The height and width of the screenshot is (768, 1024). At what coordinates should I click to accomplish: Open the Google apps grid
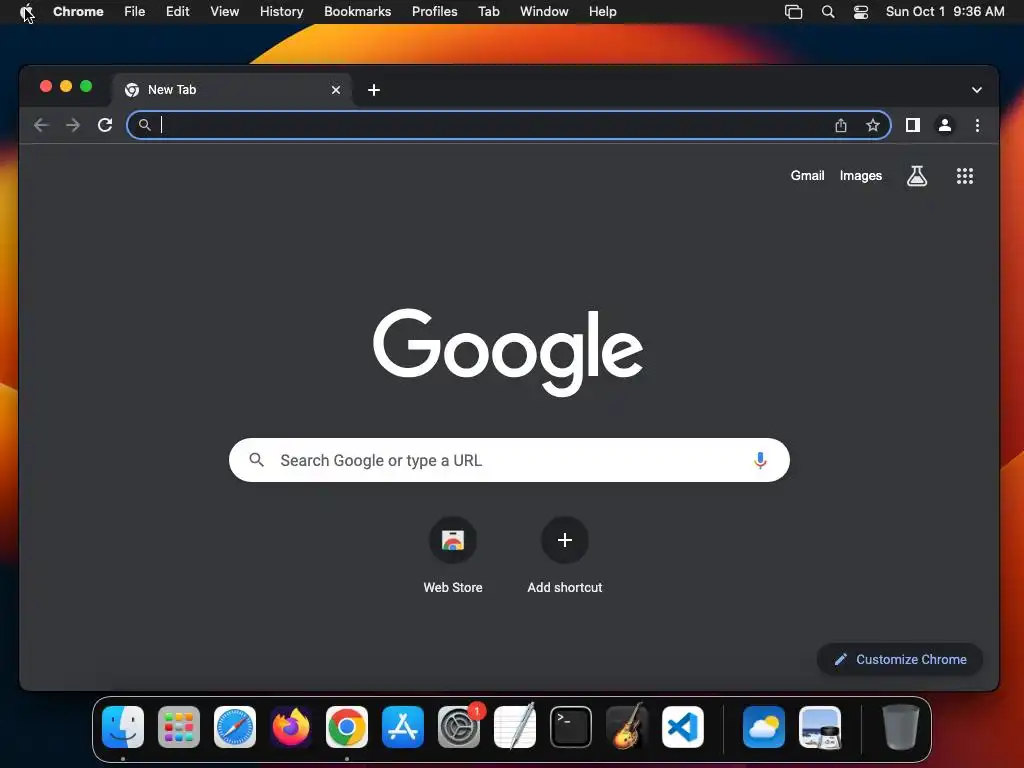pyautogui.click(x=965, y=176)
